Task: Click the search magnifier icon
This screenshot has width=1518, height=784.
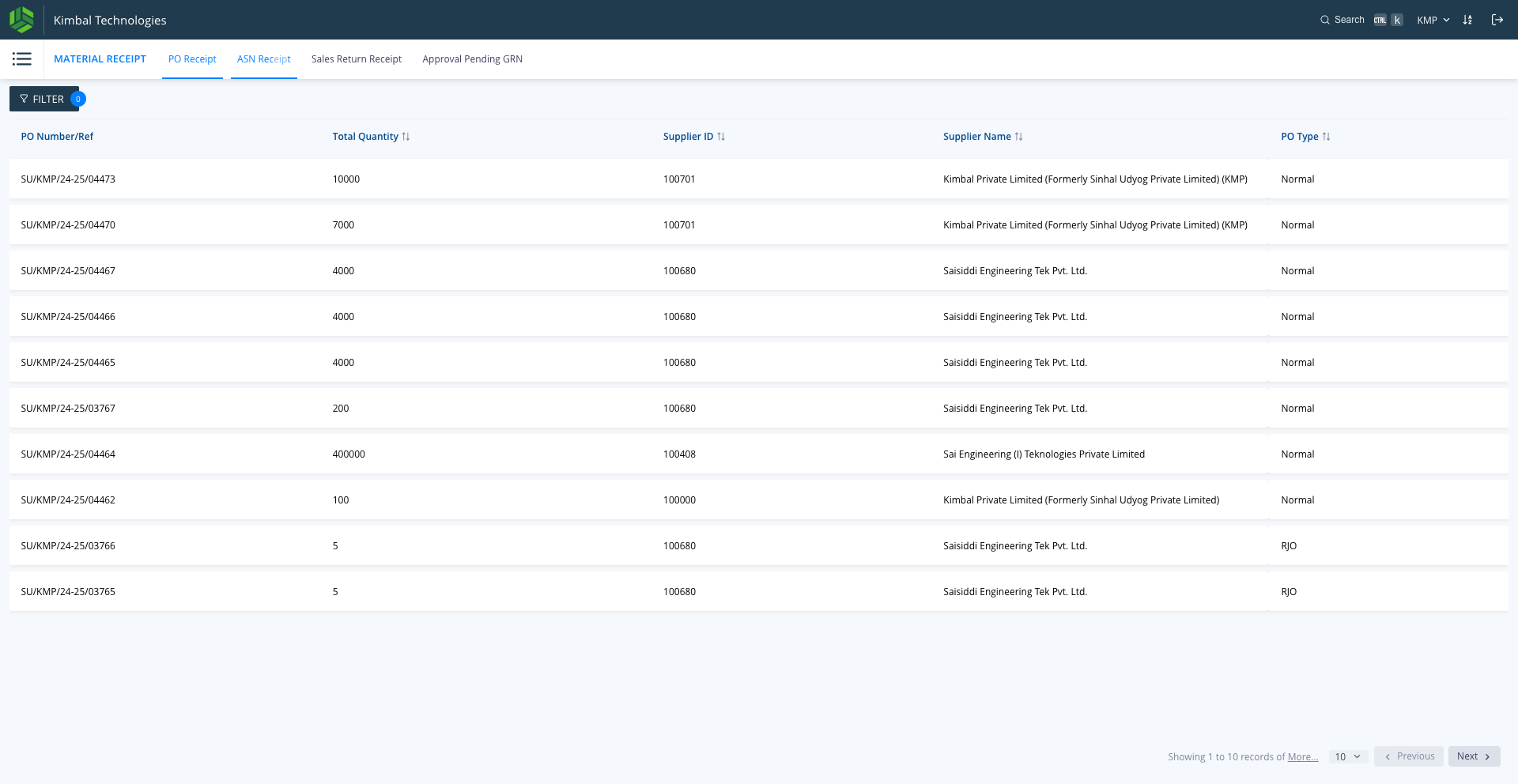Action: [x=1325, y=20]
